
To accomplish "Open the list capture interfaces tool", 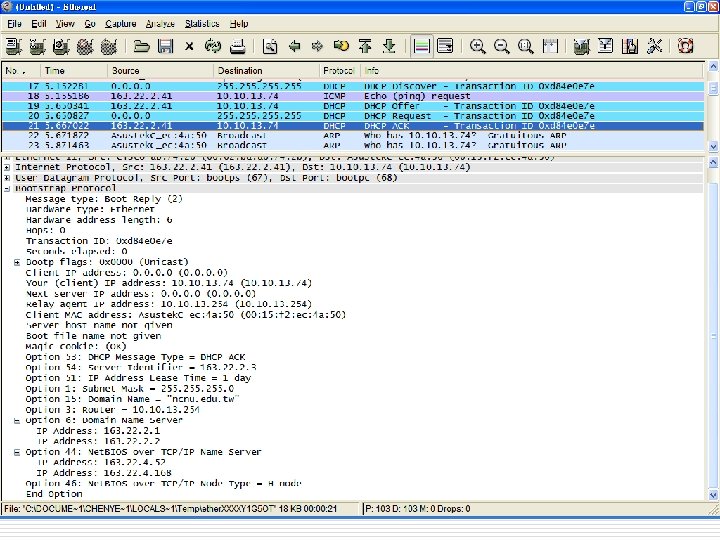I will (x=14, y=46).
